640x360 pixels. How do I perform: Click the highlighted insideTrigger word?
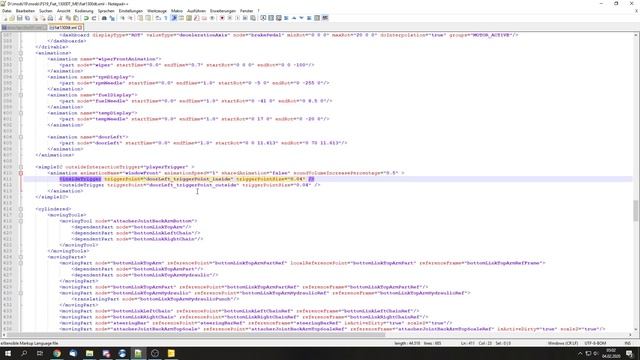pos(80,179)
